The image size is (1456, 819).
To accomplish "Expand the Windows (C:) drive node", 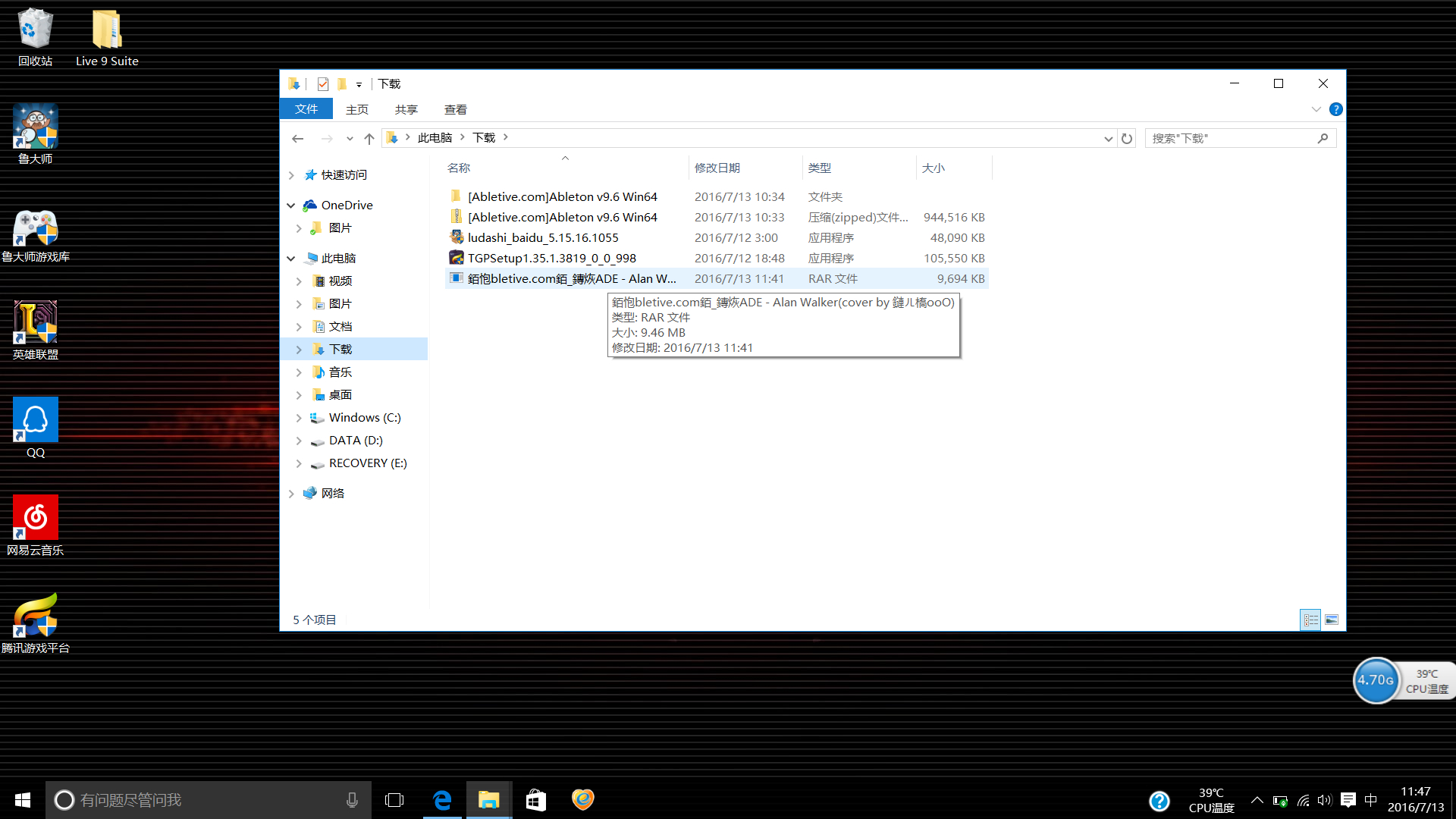I will (299, 418).
